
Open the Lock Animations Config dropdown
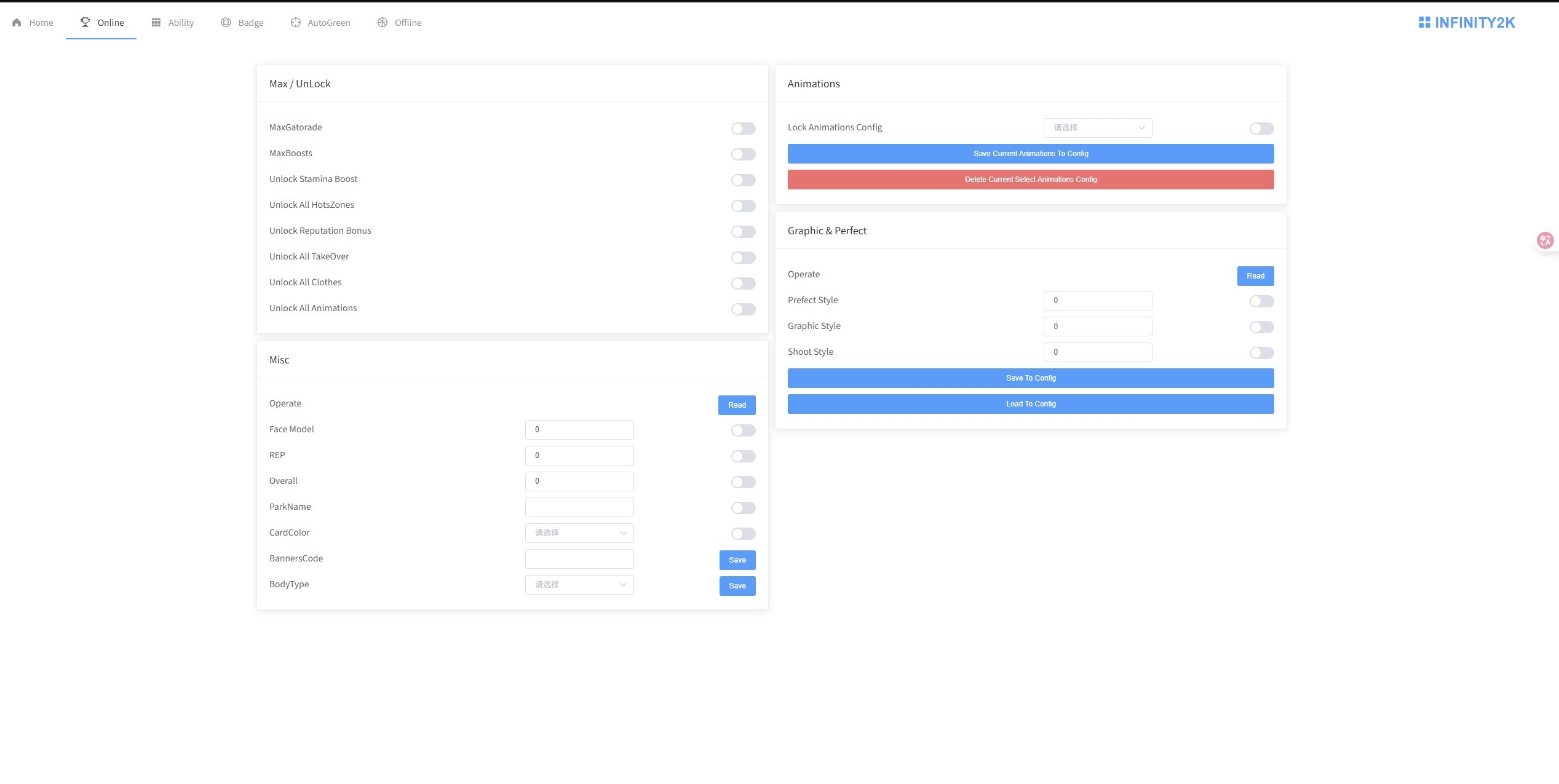(1097, 127)
